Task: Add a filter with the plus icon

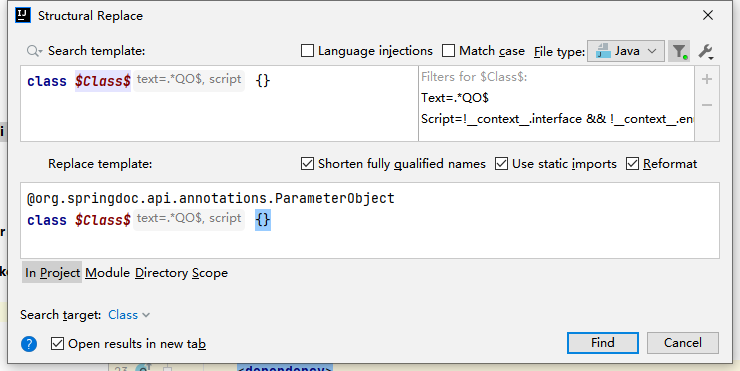Action: coord(706,79)
